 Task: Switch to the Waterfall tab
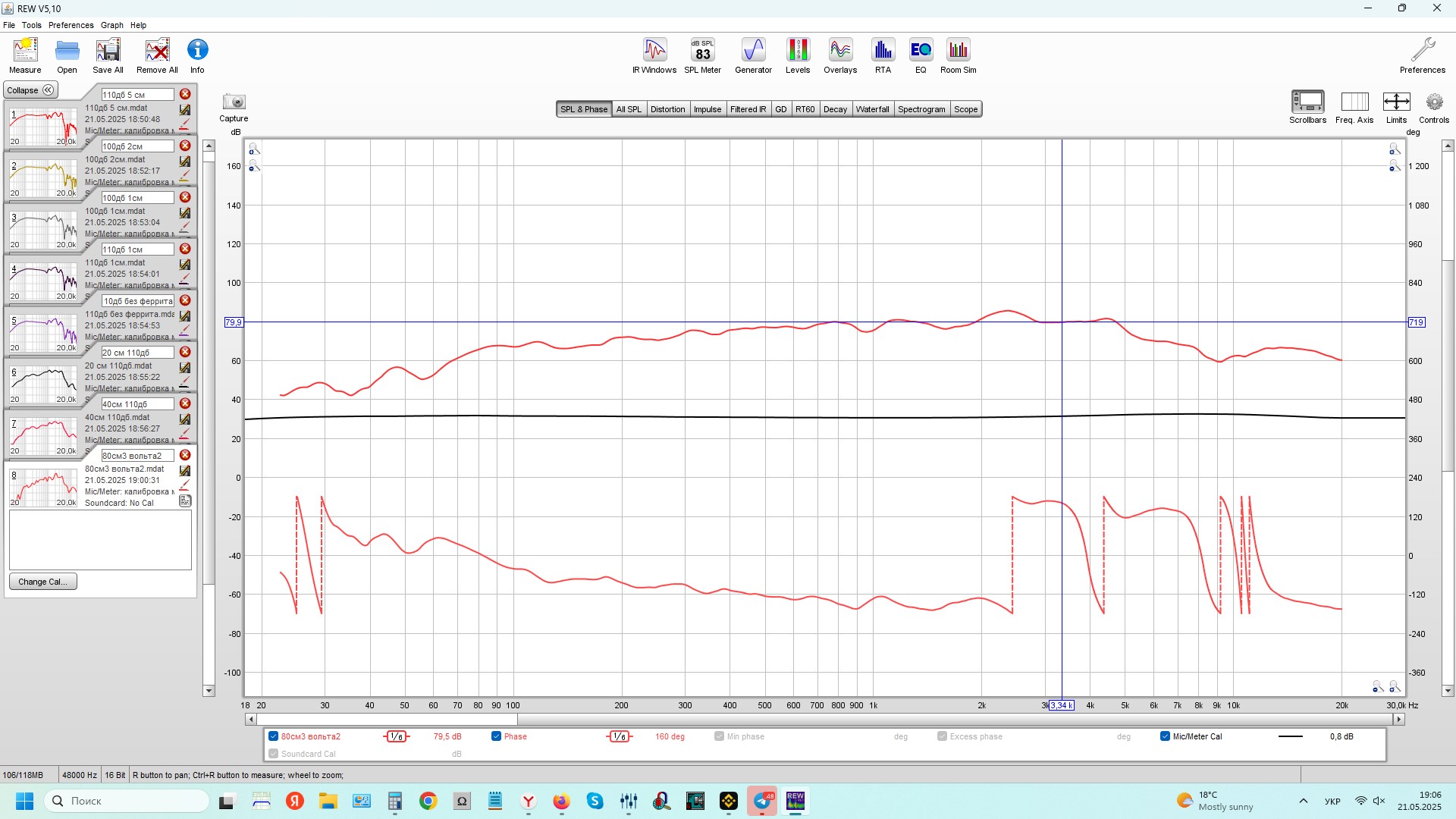872,109
